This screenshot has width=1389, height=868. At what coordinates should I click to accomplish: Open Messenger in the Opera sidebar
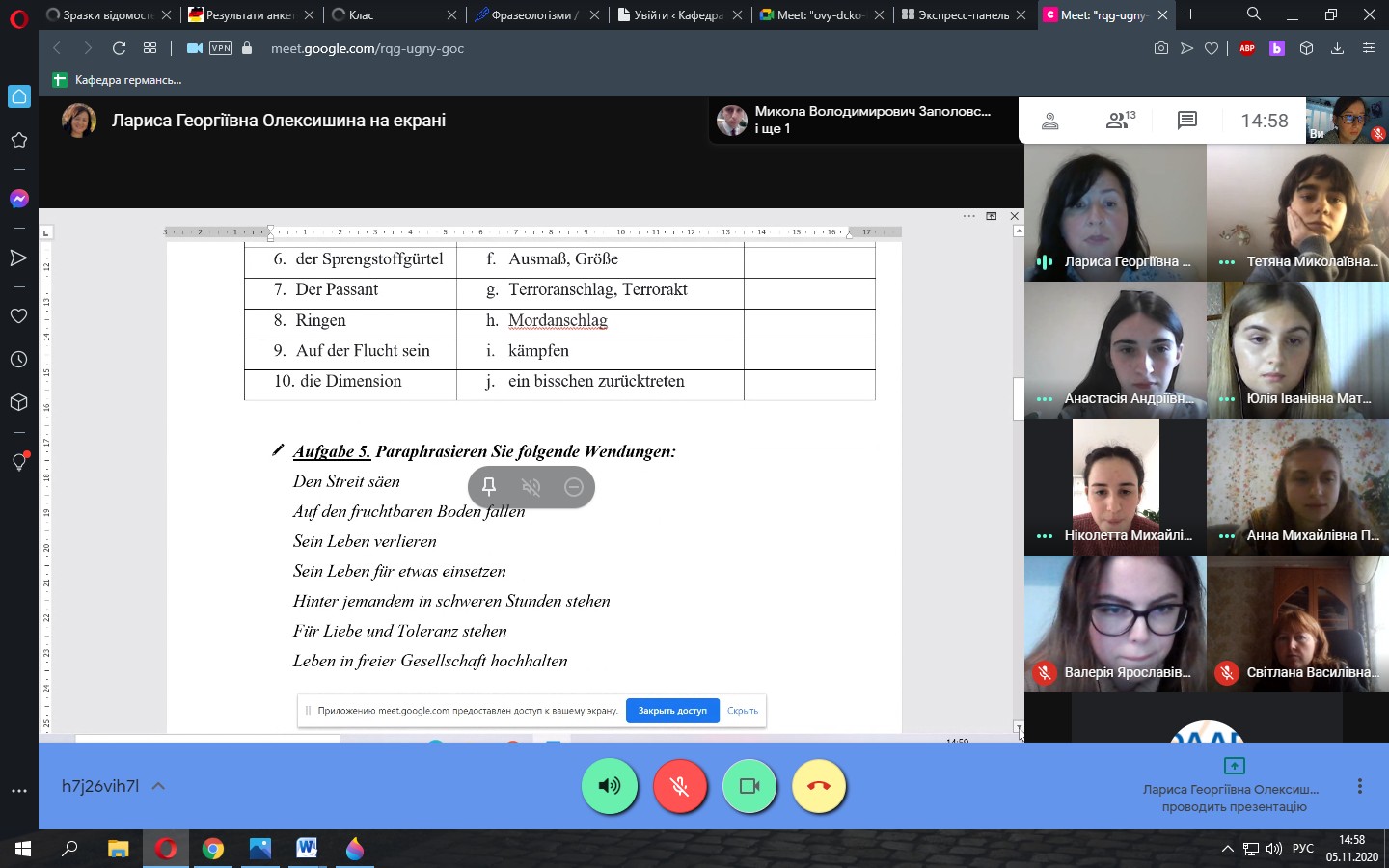click(x=18, y=199)
